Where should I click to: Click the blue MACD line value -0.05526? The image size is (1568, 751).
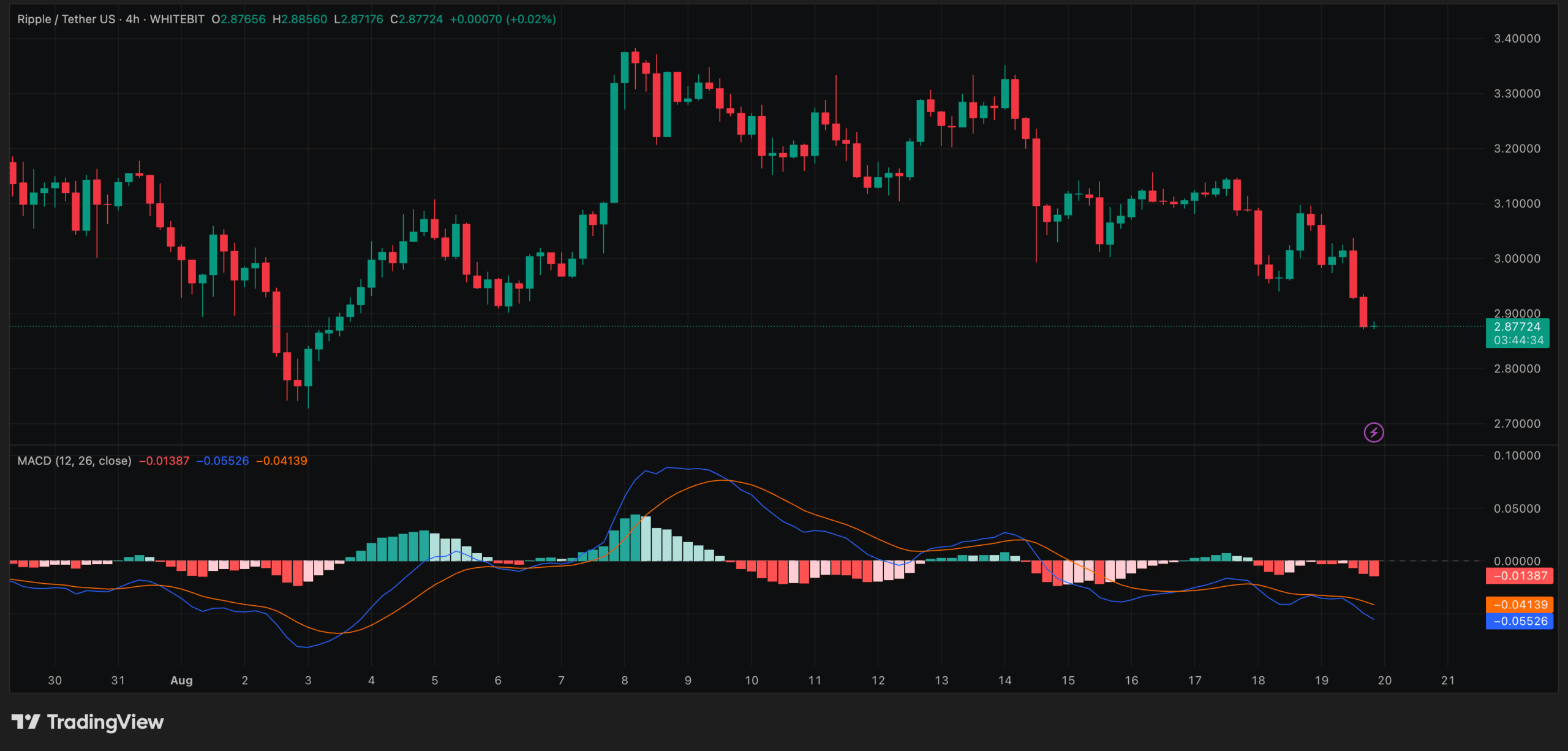pyautogui.click(x=224, y=461)
